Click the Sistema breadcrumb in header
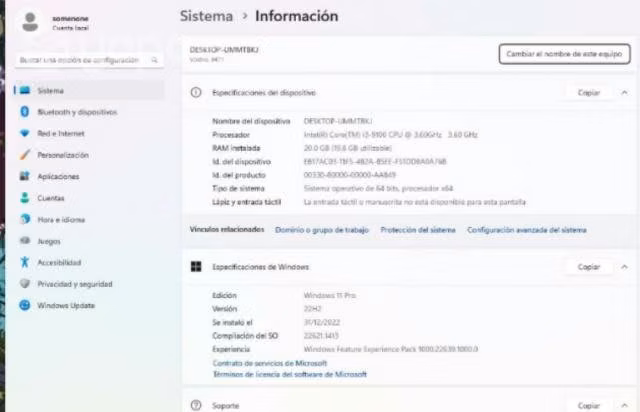This screenshot has width=640, height=412. tap(207, 16)
